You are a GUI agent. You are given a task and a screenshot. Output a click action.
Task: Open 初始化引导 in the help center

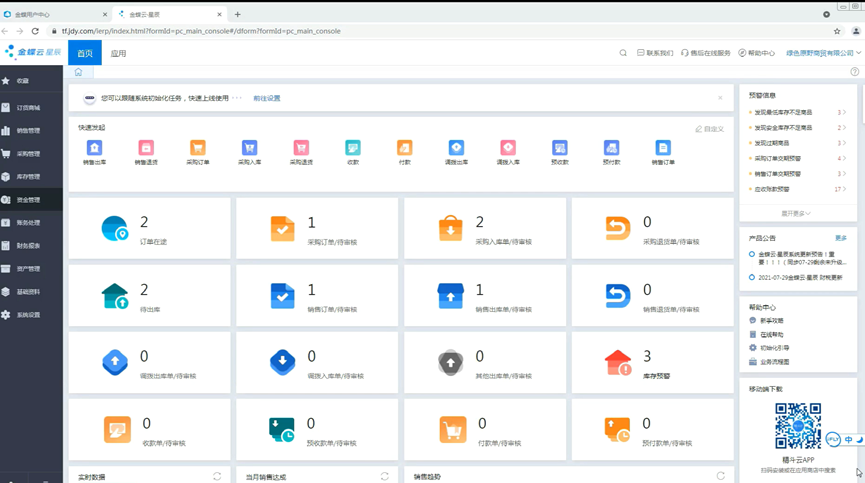(x=769, y=348)
